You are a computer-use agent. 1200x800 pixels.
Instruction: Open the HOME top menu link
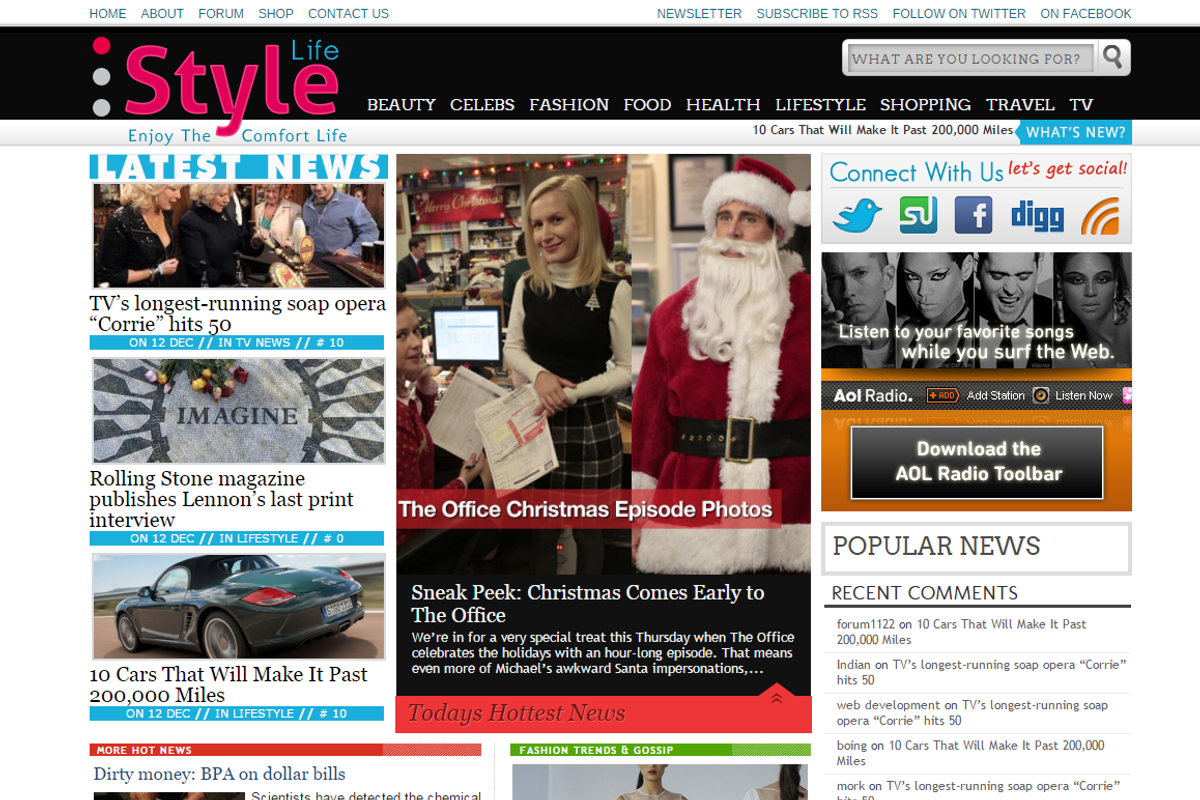108,14
